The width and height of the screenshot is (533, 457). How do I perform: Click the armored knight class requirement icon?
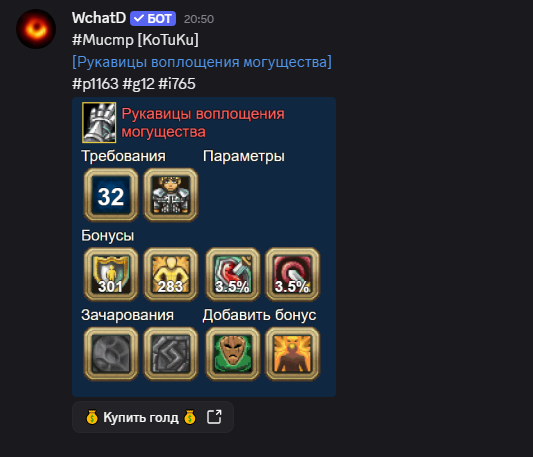coord(171,195)
